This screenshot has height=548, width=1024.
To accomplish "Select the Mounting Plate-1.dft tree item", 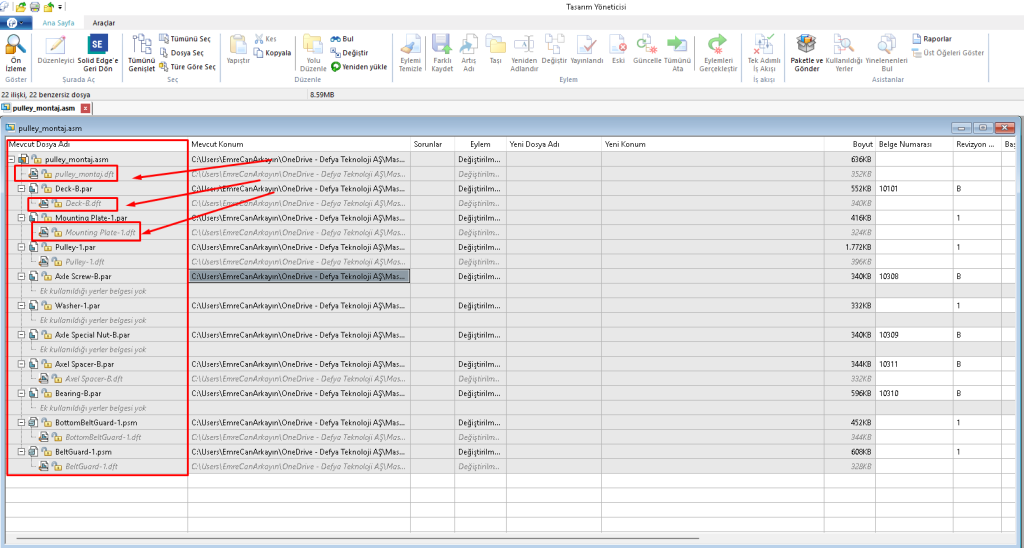I will pos(95,232).
